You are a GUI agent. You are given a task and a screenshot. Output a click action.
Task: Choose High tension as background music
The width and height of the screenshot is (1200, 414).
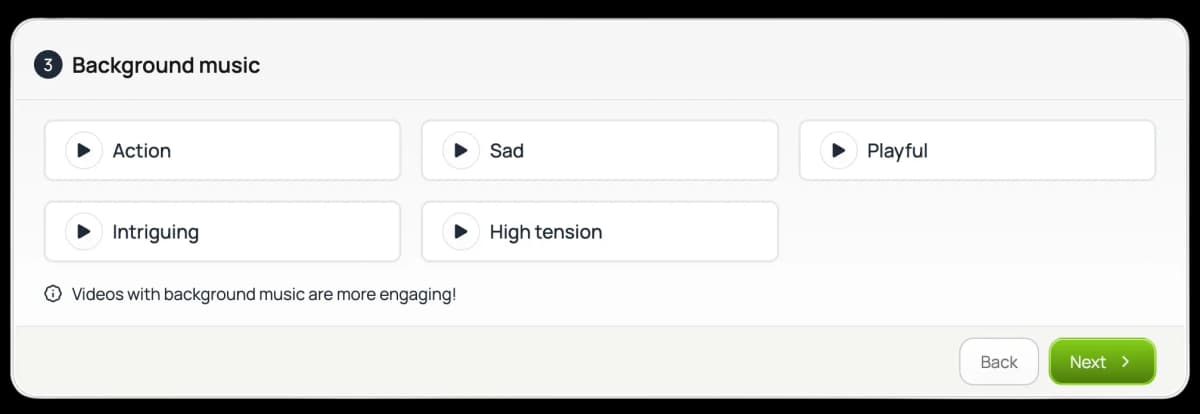point(600,231)
